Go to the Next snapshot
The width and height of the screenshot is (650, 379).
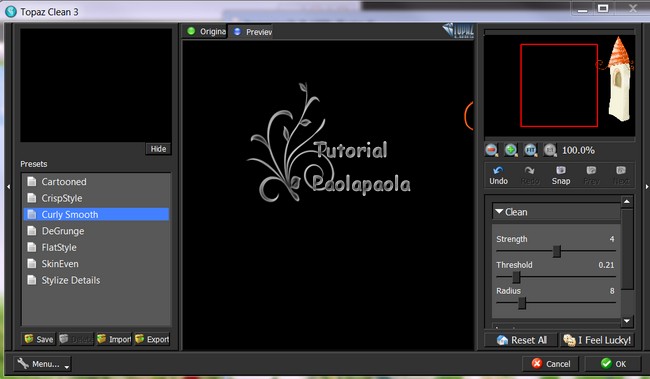[621, 175]
